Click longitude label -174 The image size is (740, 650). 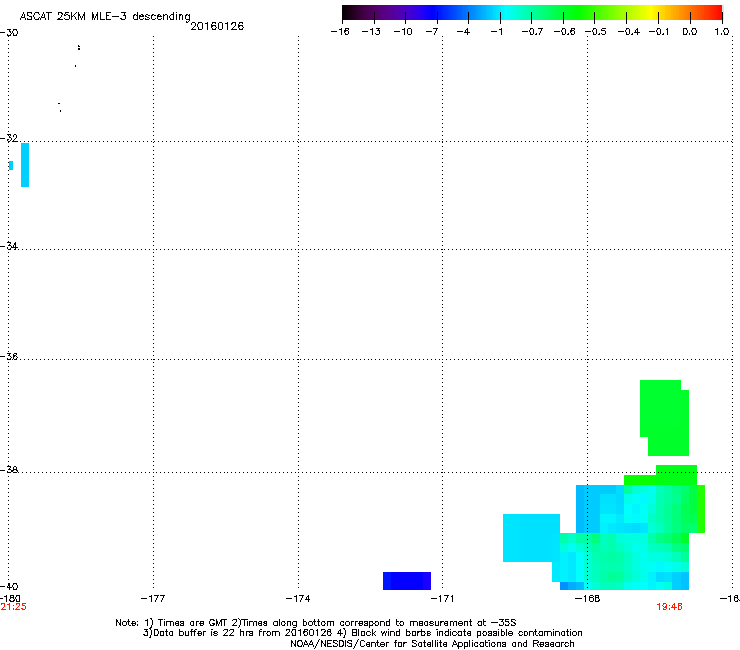(x=298, y=599)
